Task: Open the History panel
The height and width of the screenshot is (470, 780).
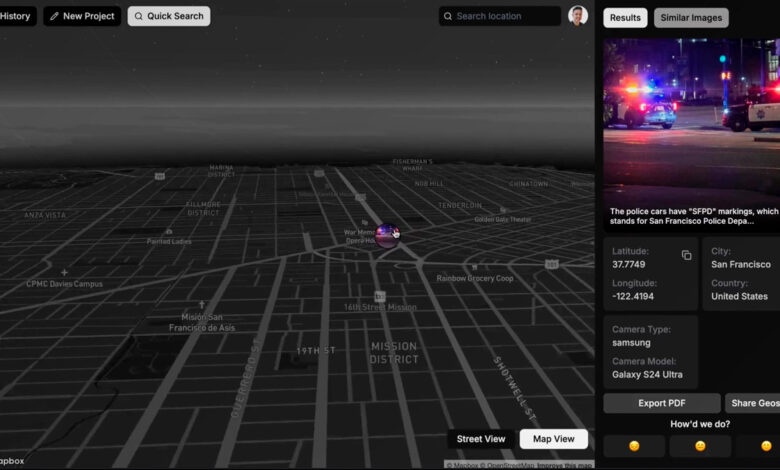Action: pyautogui.click(x=16, y=16)
